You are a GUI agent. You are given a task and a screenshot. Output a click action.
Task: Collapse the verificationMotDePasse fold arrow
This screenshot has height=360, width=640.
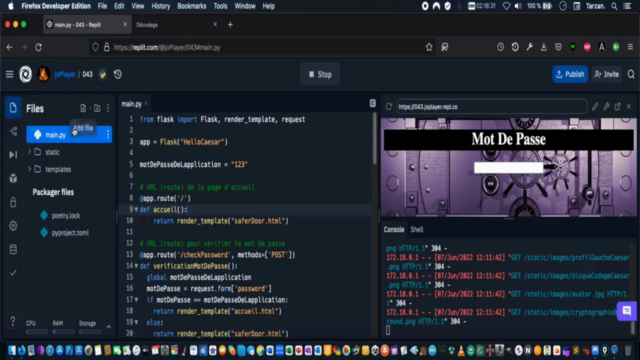tap(136, 266)
